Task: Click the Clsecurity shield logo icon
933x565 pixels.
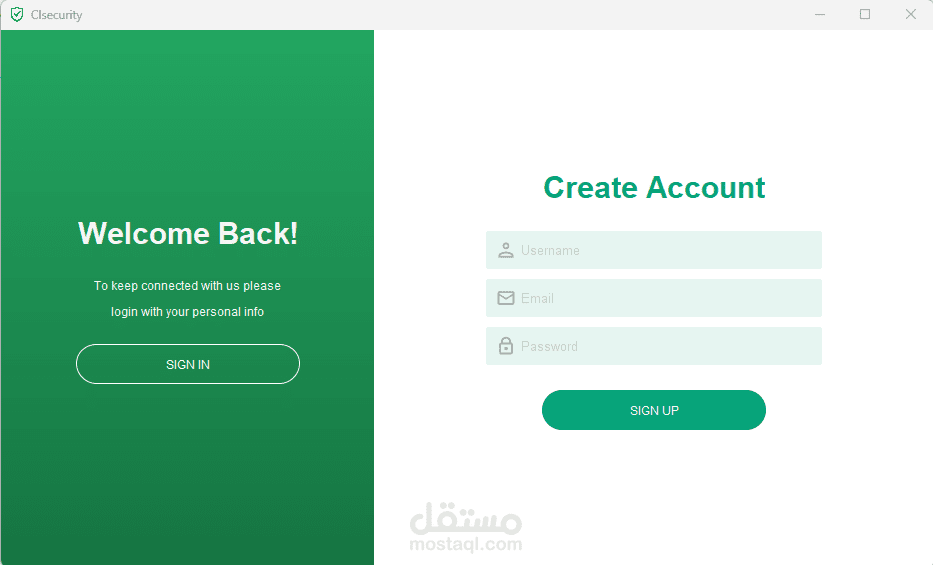Action: 17,14
